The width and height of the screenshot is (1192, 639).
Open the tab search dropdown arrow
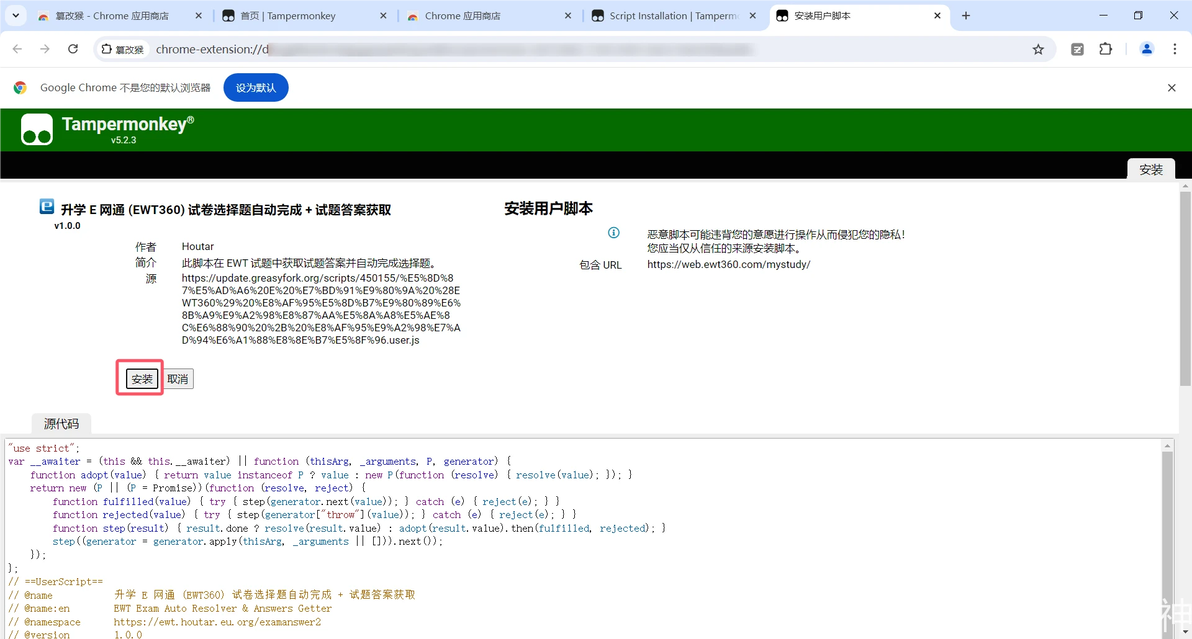coord(15,15)
